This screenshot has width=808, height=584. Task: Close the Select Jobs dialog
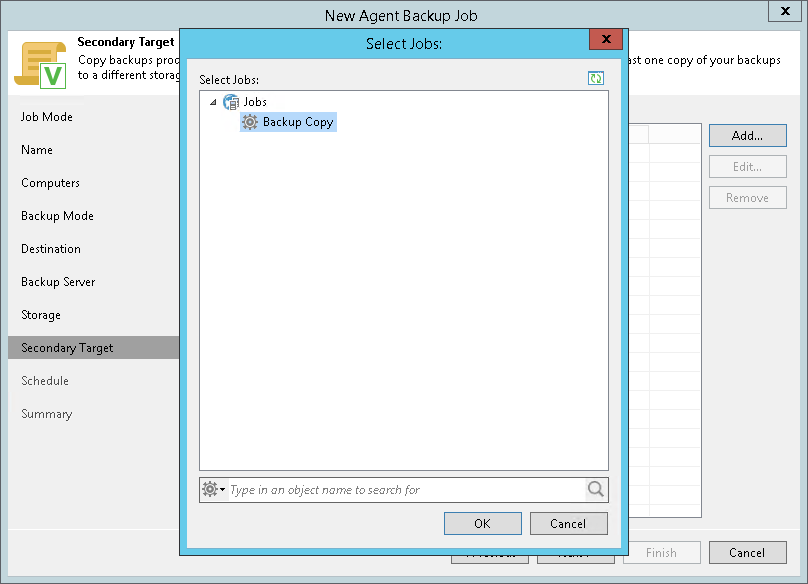[606, 39]
